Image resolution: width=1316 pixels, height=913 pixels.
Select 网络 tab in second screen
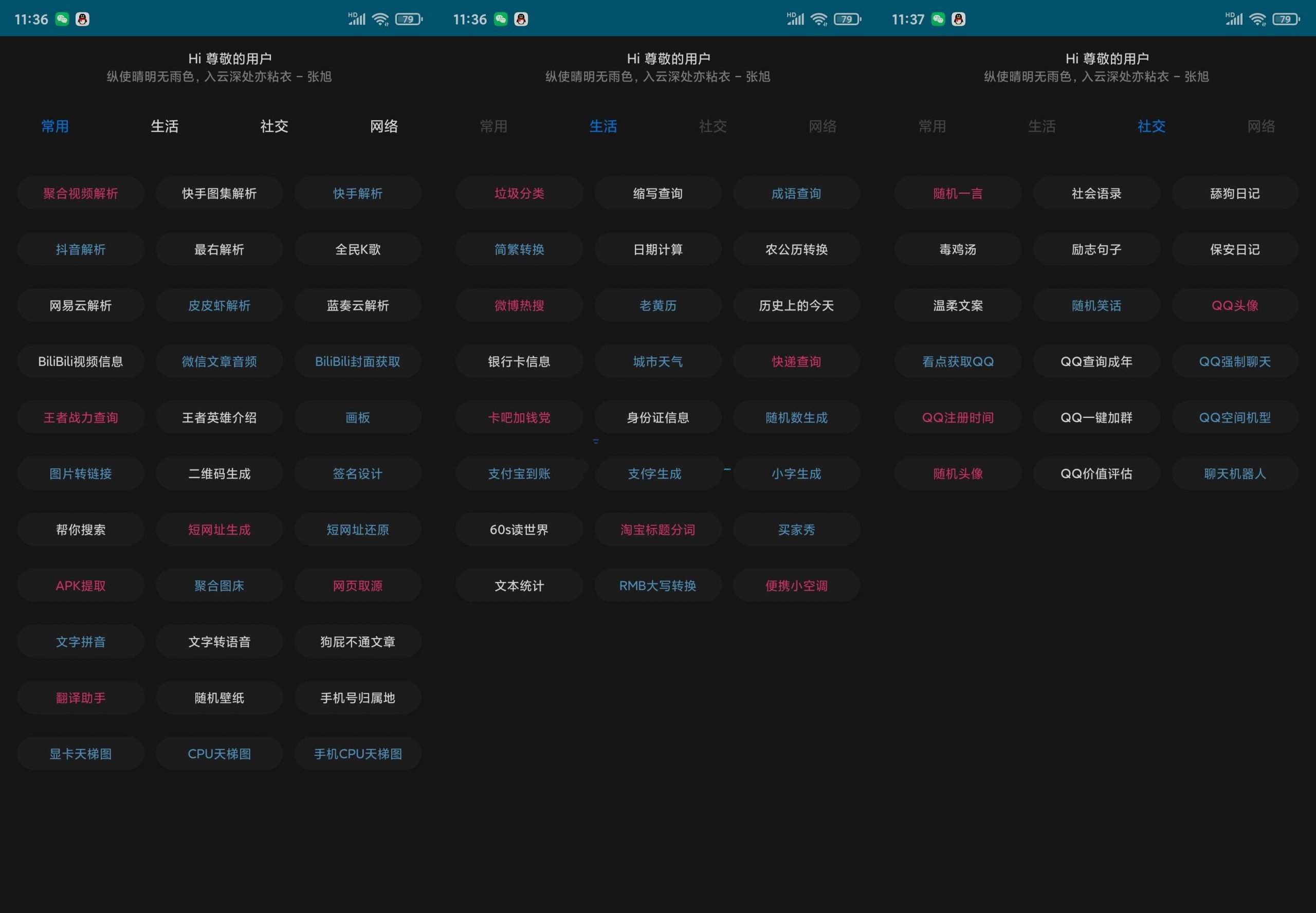click(x=822, y=126)
